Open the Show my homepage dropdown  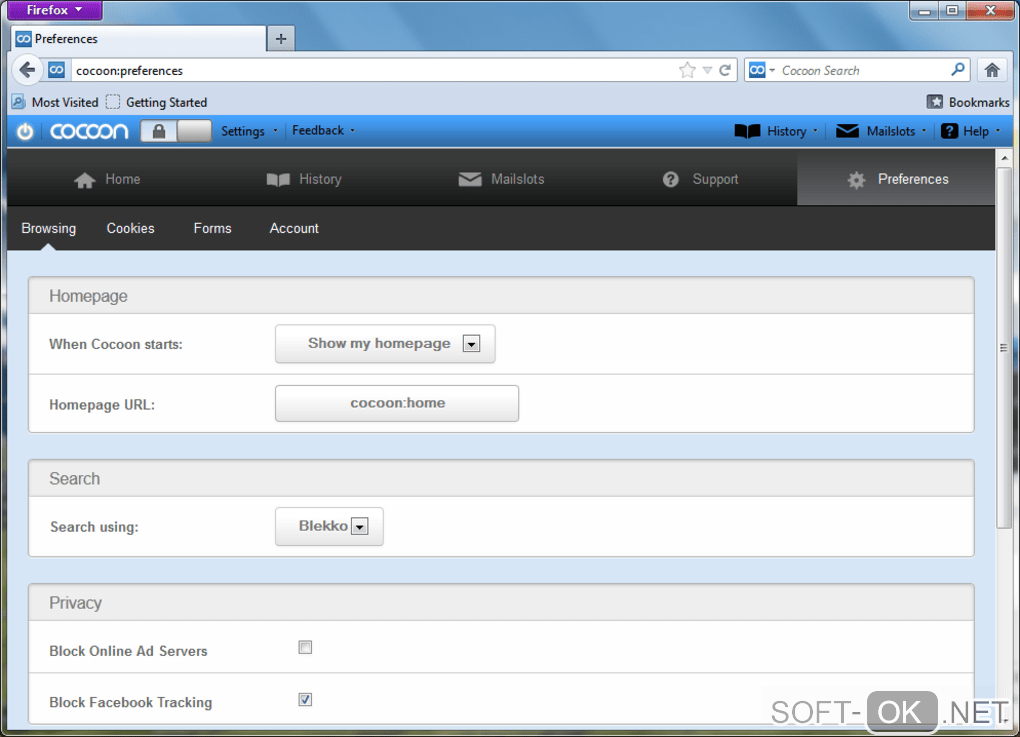pos(385,343)
